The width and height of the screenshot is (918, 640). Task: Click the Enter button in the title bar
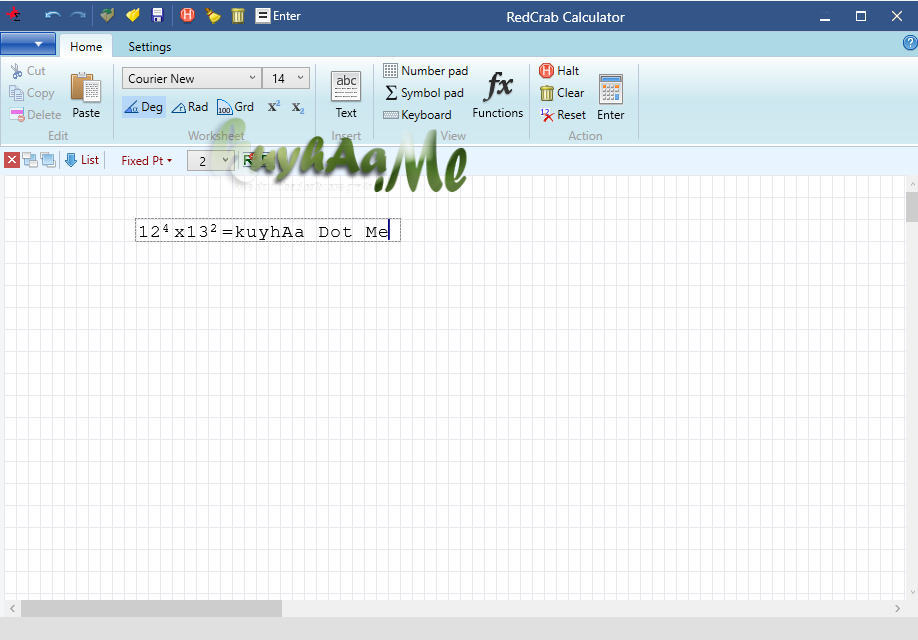tap(278, 16)
